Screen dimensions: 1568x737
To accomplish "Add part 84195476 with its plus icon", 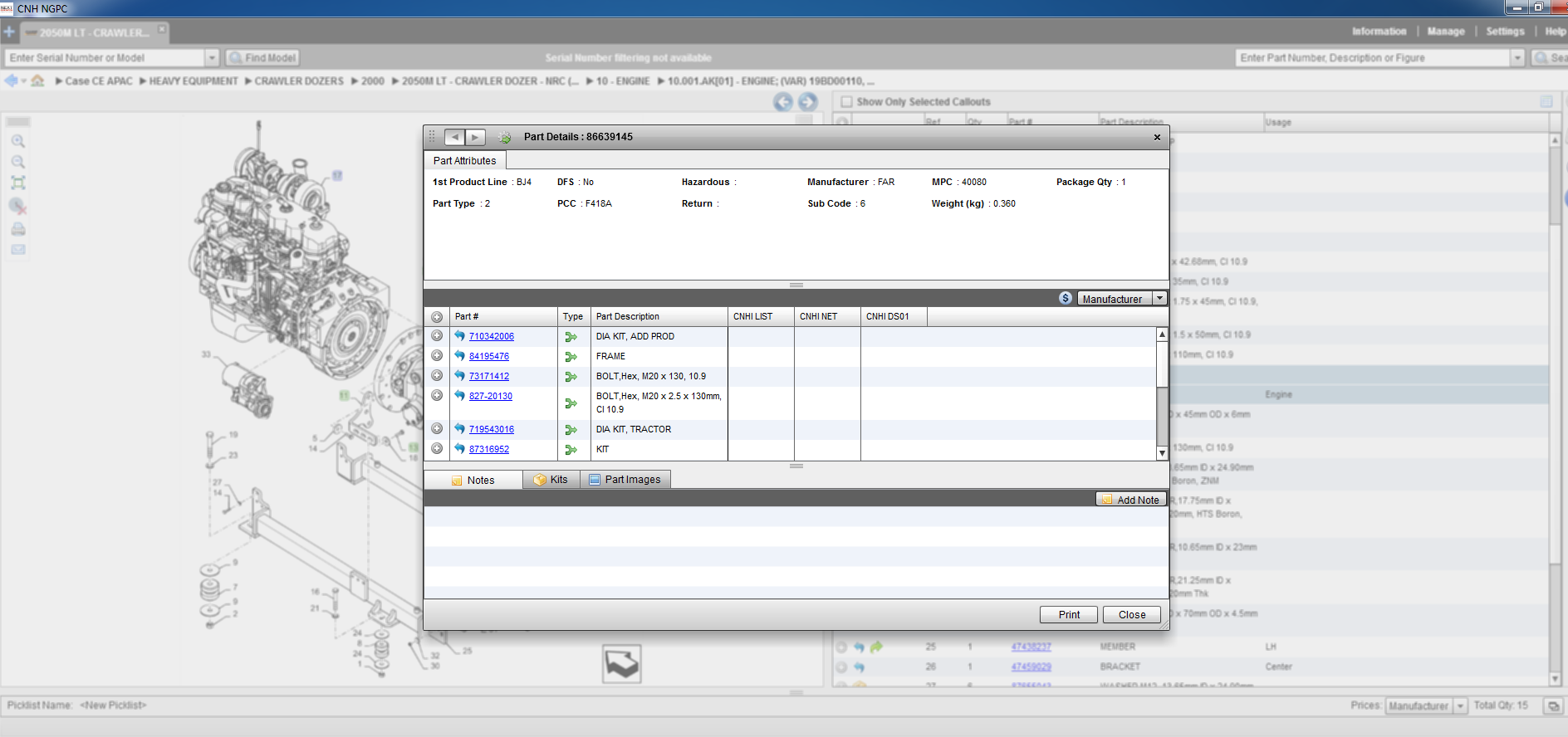I will click(x=437, y=355).
